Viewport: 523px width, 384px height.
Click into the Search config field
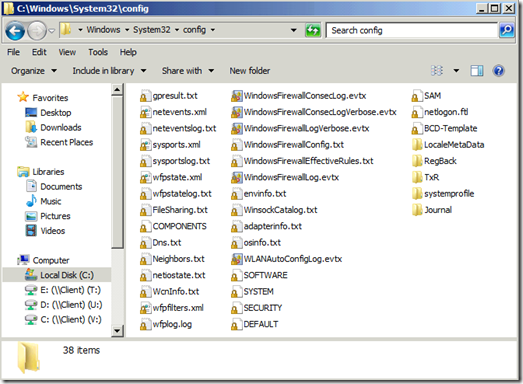click(412, 30)
